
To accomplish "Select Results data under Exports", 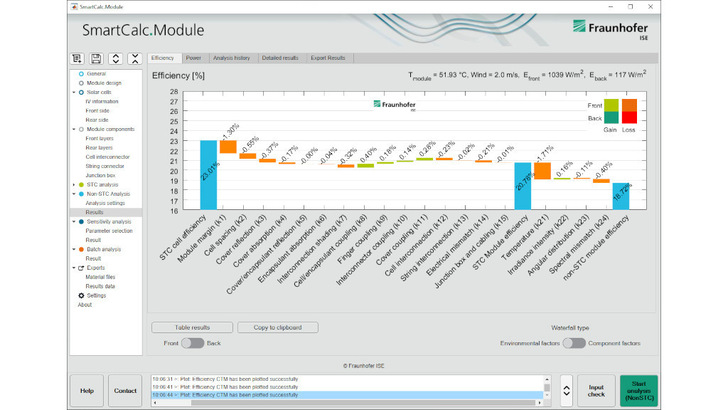I will click(x=100, y=286).
